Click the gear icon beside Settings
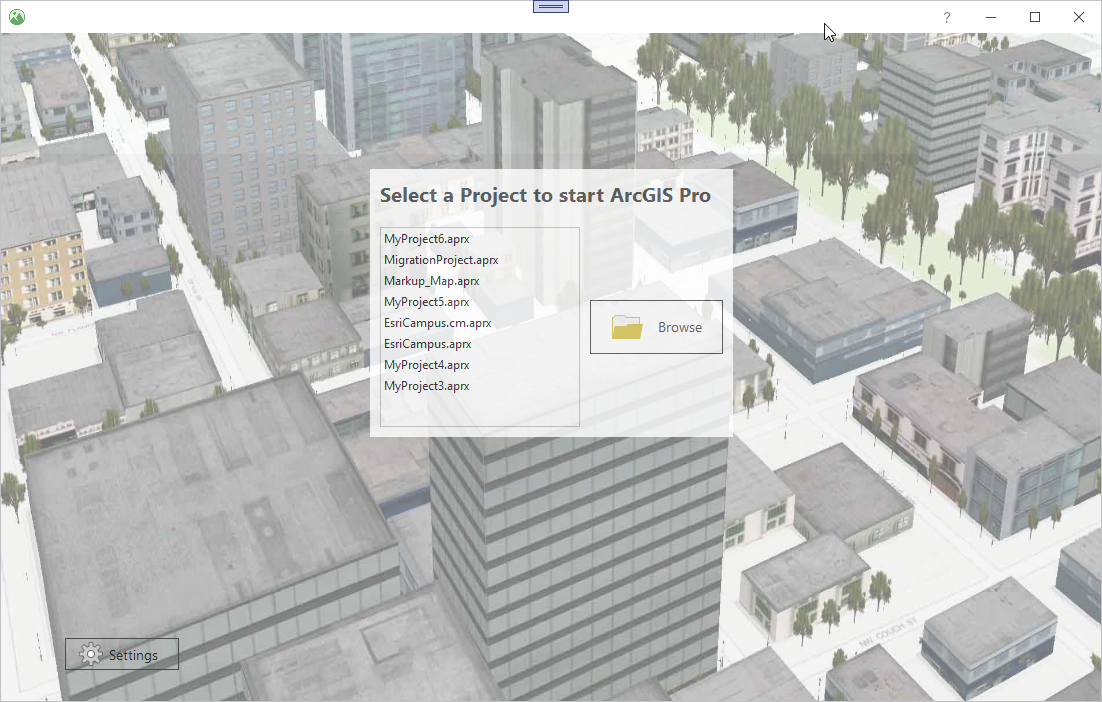Viewport: 1102px width, 702px height. 91,655
